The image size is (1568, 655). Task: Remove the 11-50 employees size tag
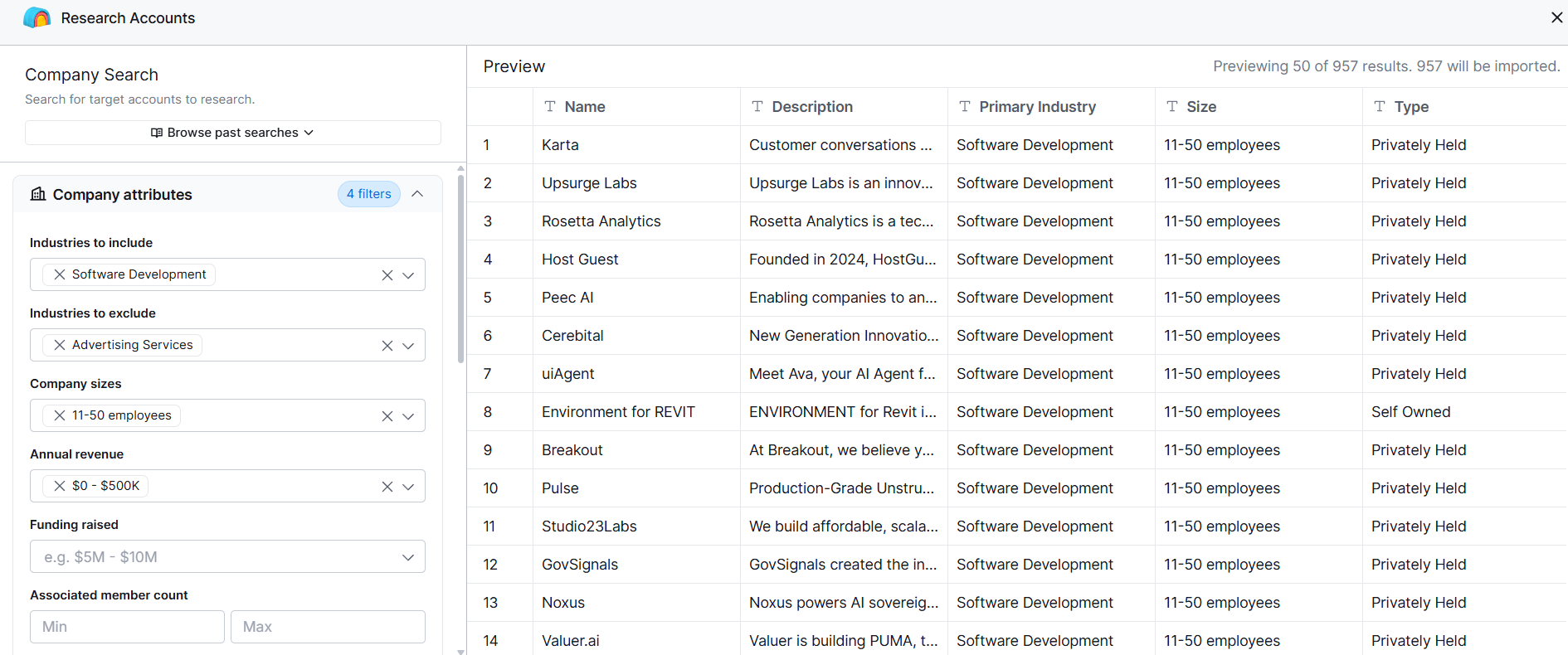[x=60, y=415]
